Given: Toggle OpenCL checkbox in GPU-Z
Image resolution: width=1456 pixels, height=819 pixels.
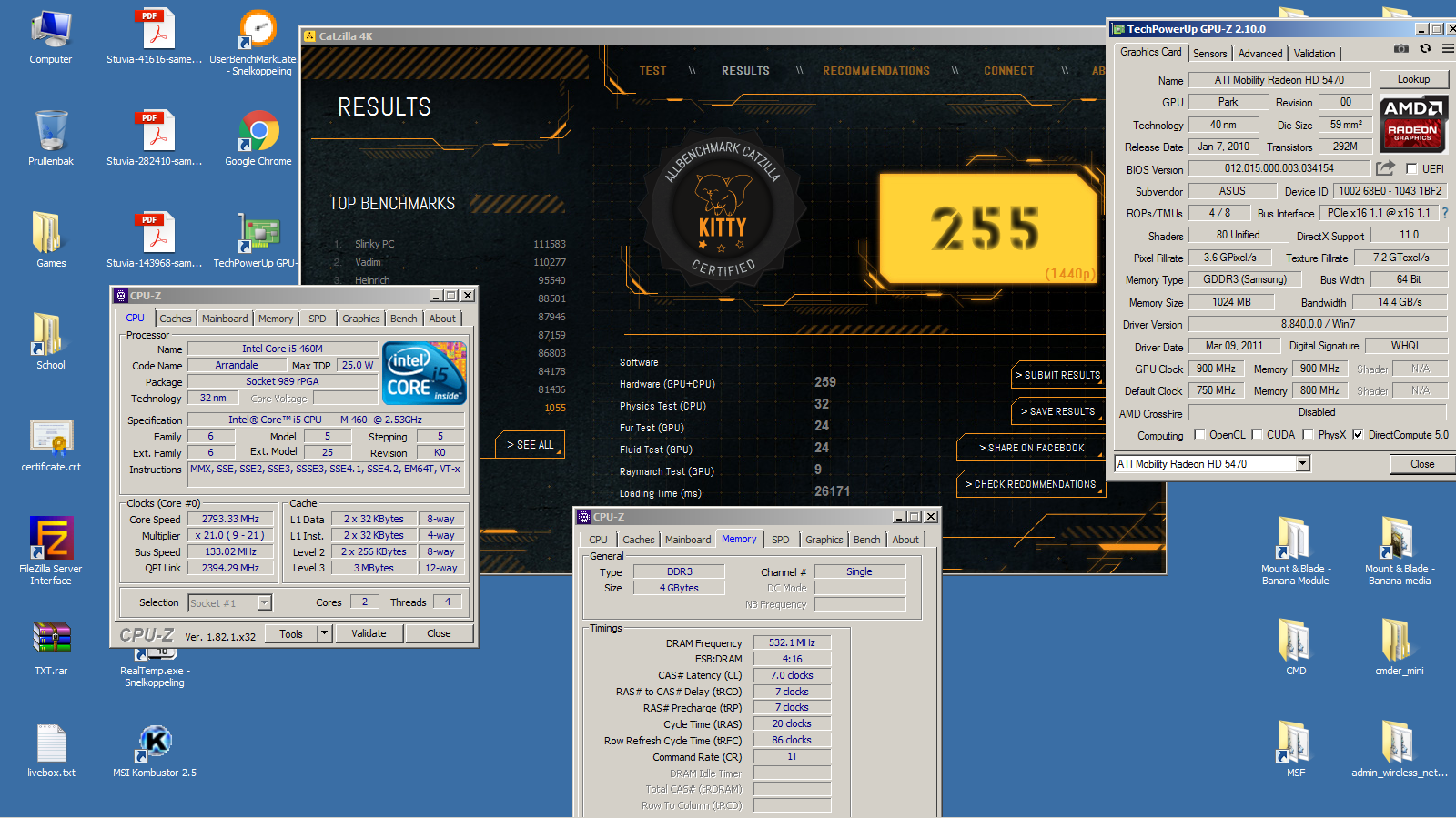Looking at the screenshot, I should pyautogui.click(x=1199, y=435).
